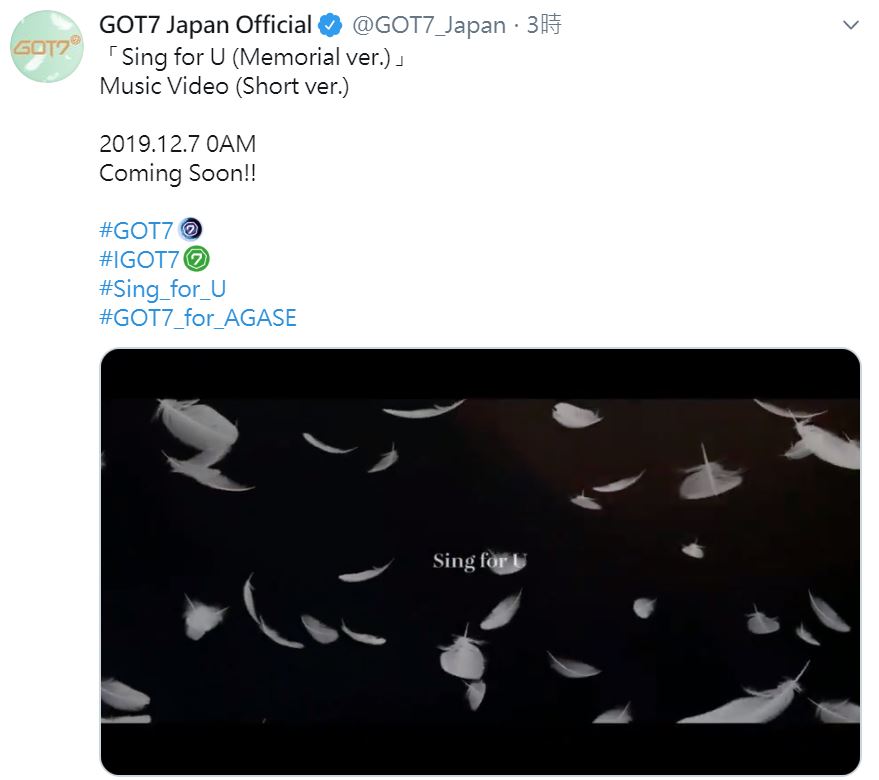Open the tweet's 3時 timestamp
Viewport: 879px width, 780px height.
(x=544, y=26)
